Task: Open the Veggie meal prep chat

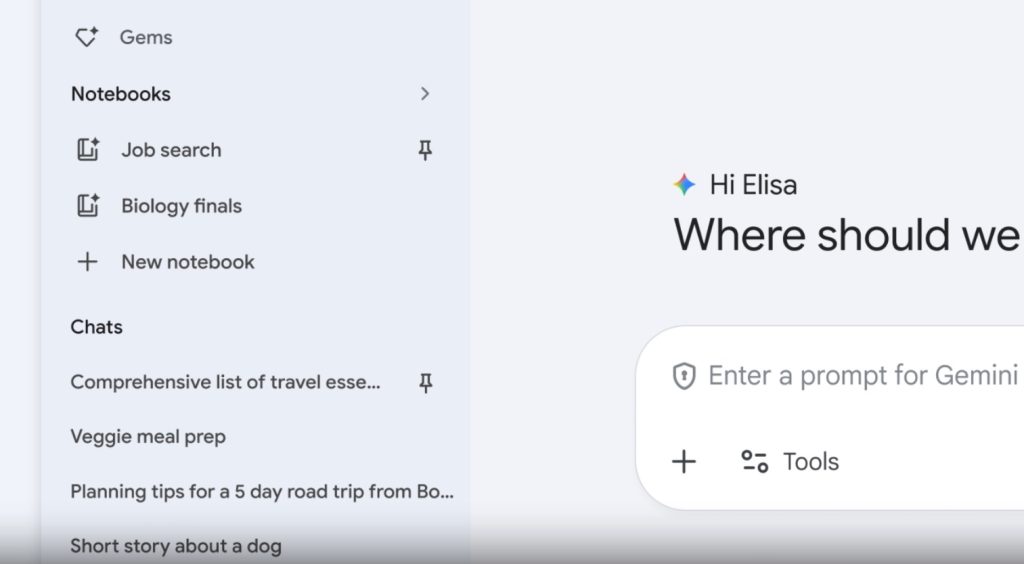Action: coord(148,437)
